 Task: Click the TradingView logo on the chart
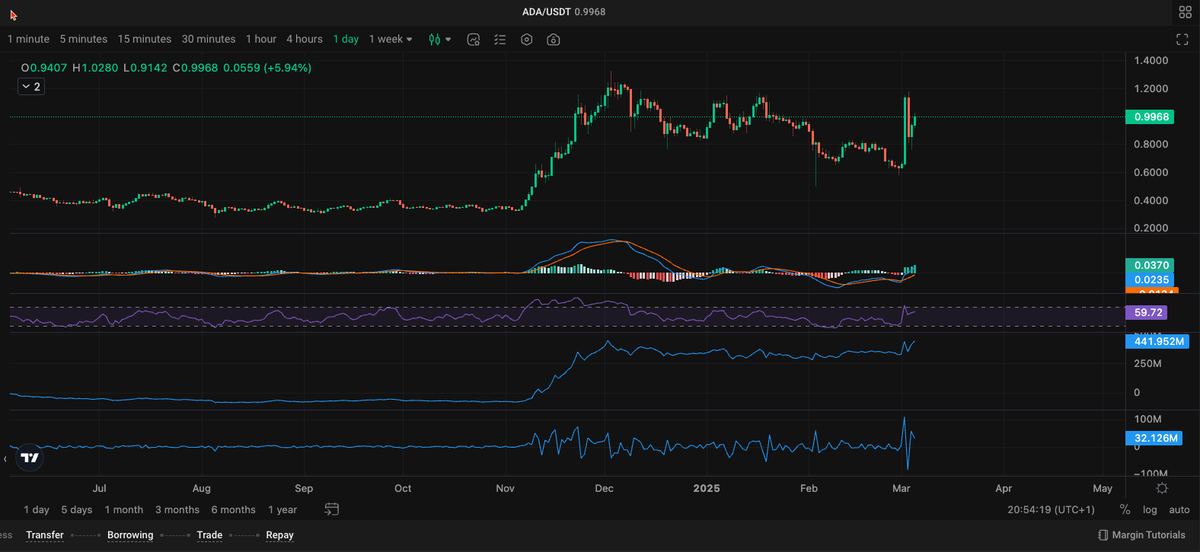30,458
